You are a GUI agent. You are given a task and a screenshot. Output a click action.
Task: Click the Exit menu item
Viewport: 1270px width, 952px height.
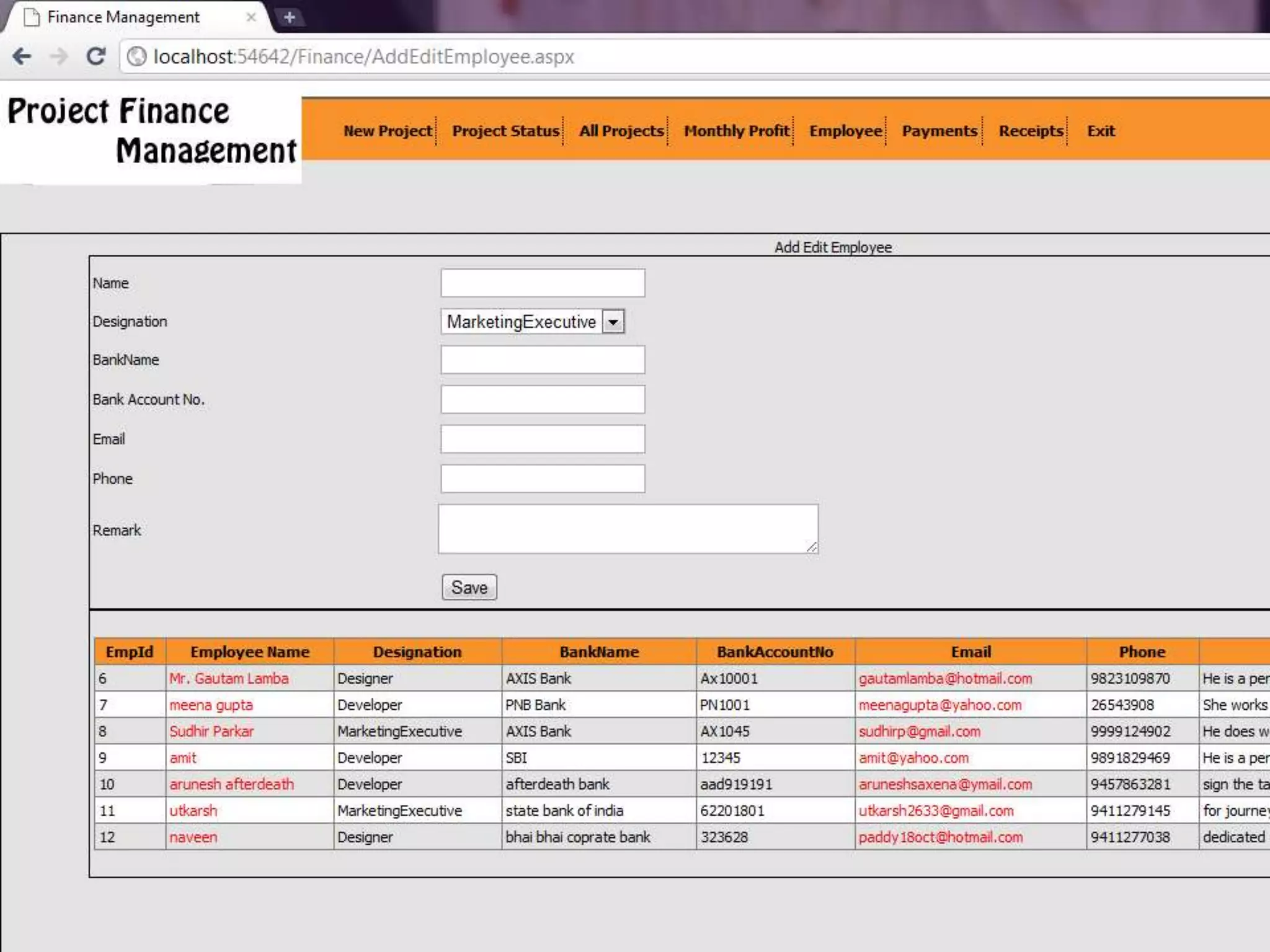tap(1101, 131)
